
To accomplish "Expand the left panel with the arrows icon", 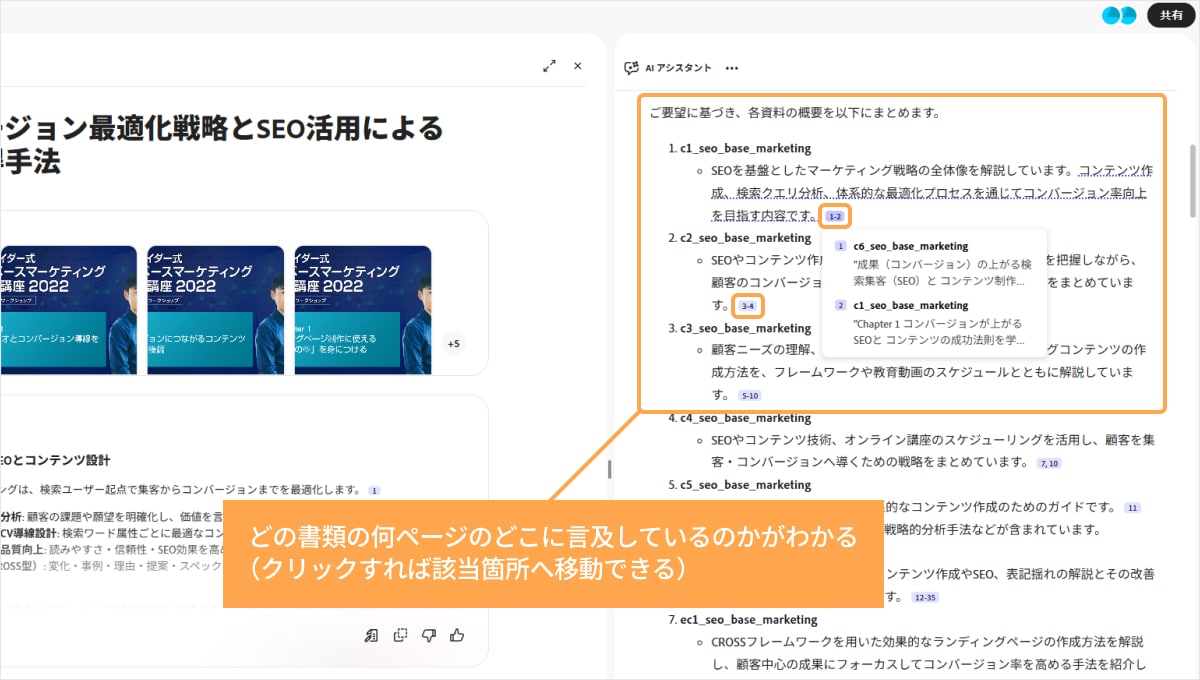I will [549, 66].
